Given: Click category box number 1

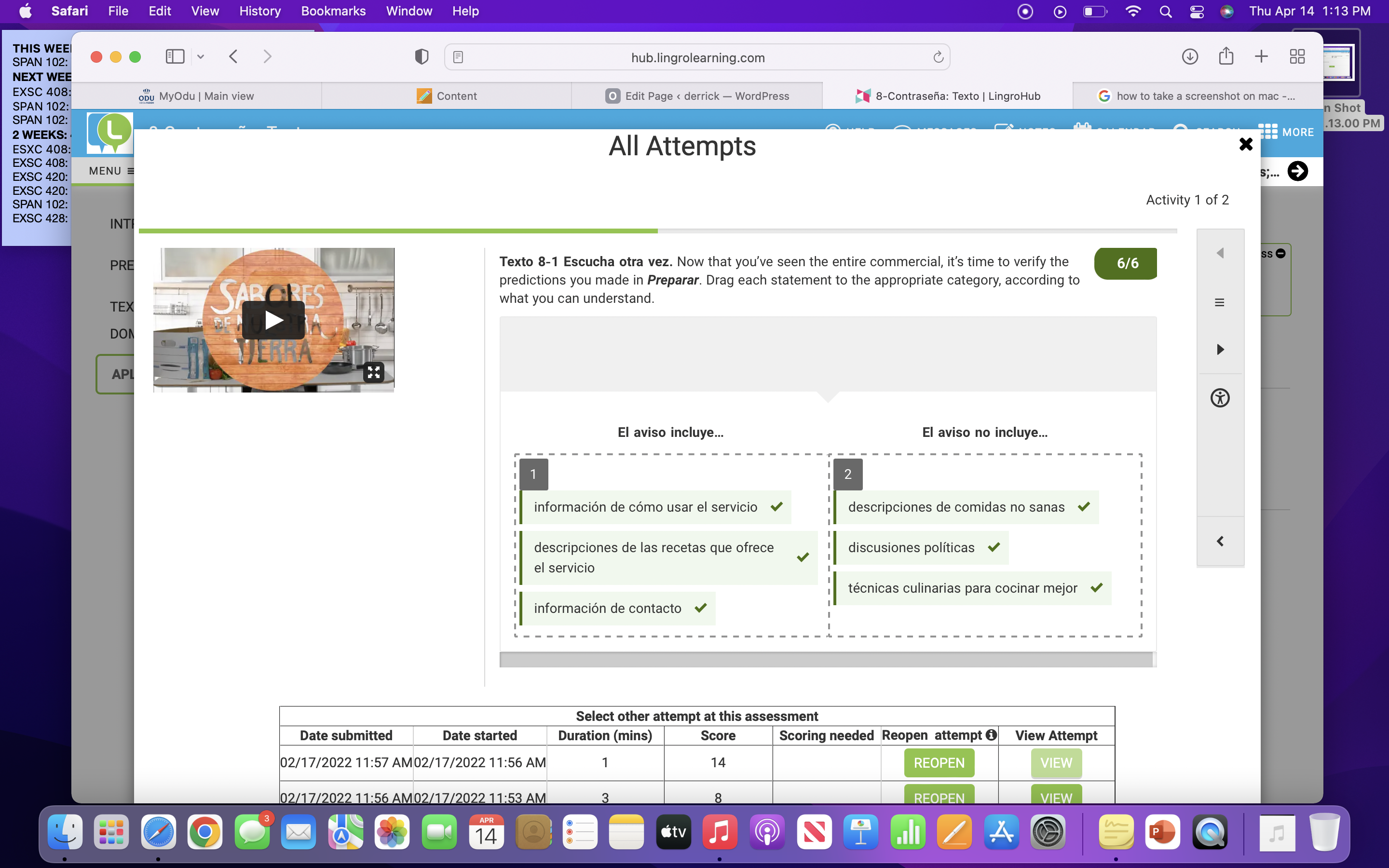Looking at the screenshot, I should pos(533,474).
